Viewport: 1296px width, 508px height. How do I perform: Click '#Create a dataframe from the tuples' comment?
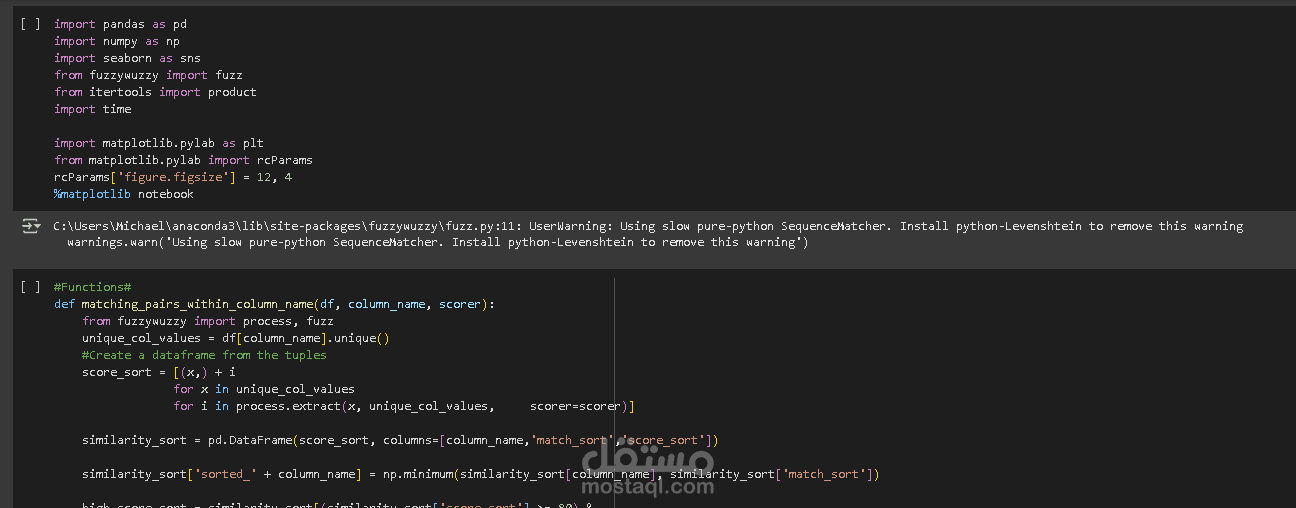pyautogui.click(x=204, y=355)
